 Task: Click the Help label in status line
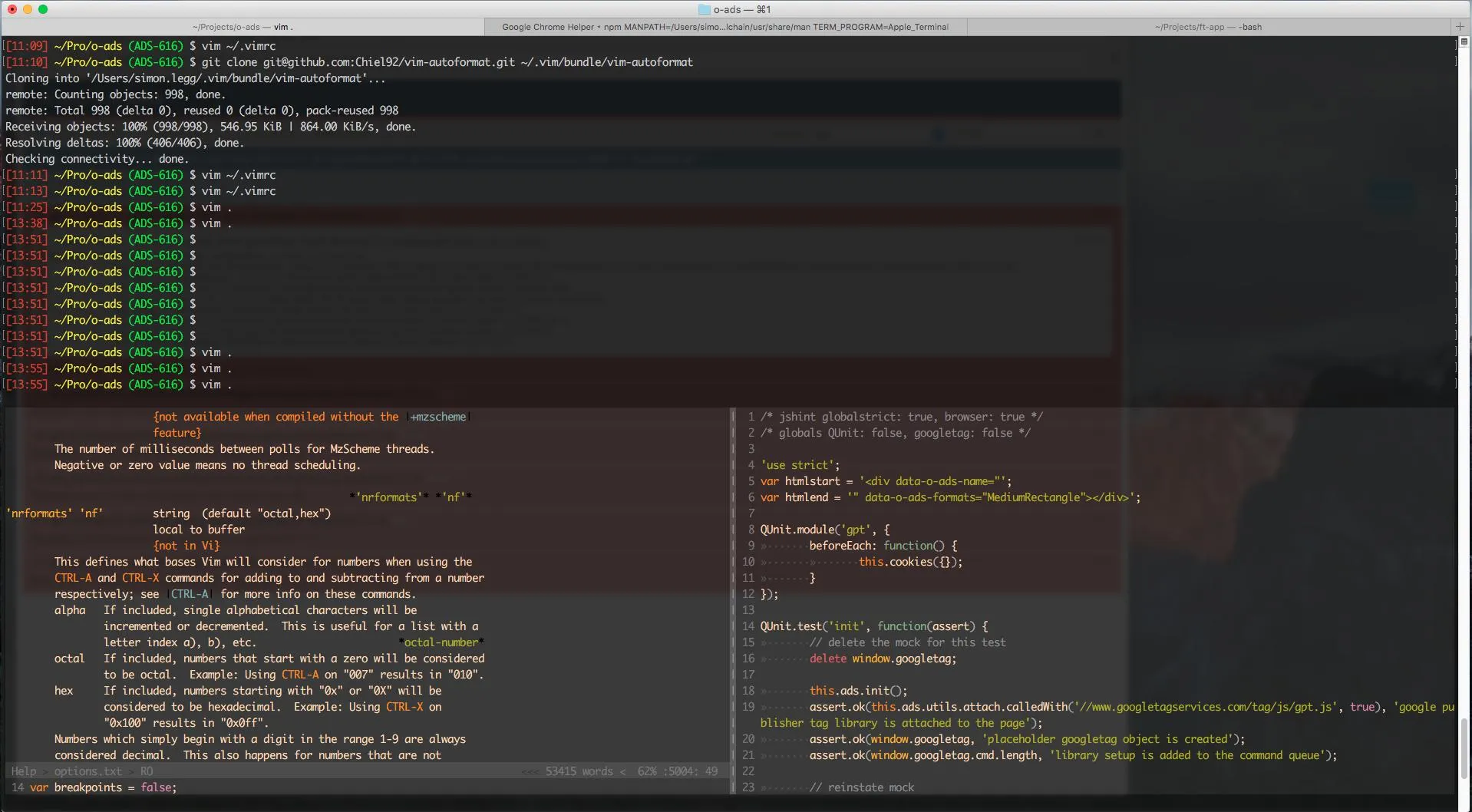[x=23, y=771]
